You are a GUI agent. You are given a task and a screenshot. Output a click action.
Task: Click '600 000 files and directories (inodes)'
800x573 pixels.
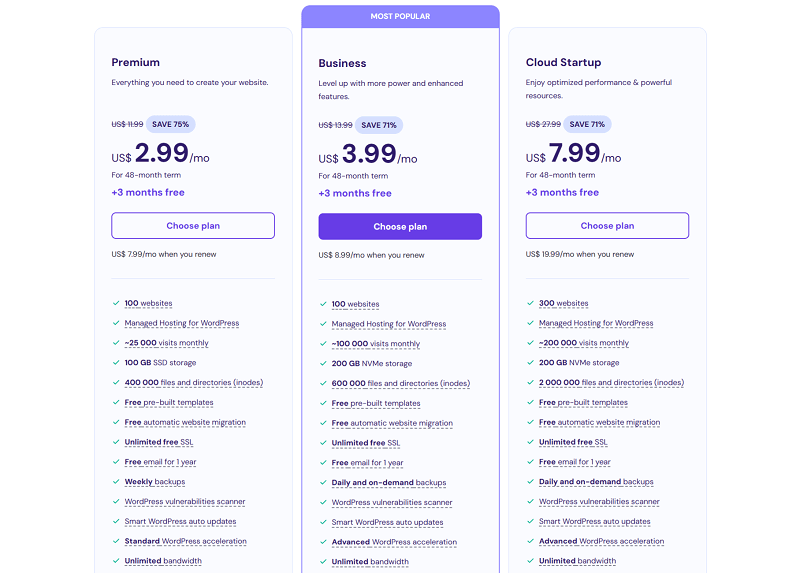(401, 384)
